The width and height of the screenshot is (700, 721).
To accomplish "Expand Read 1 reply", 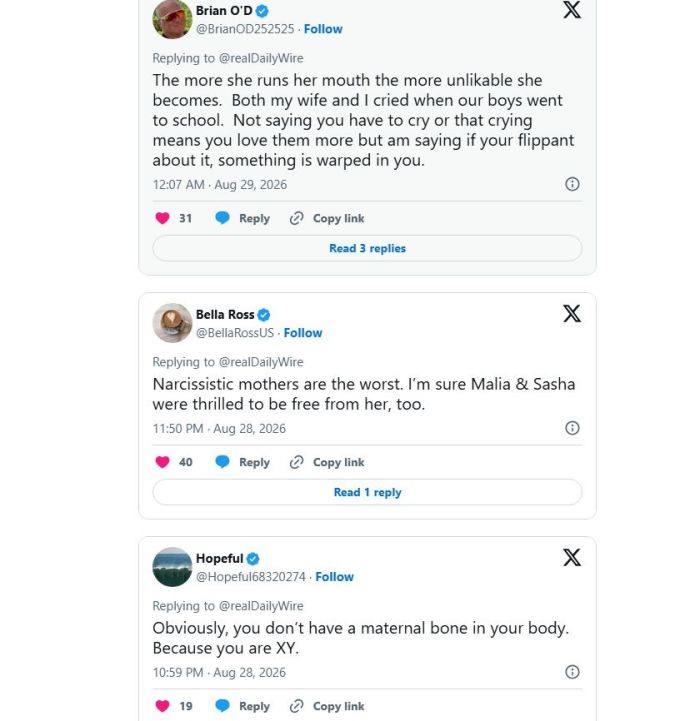I will (367, 492).
